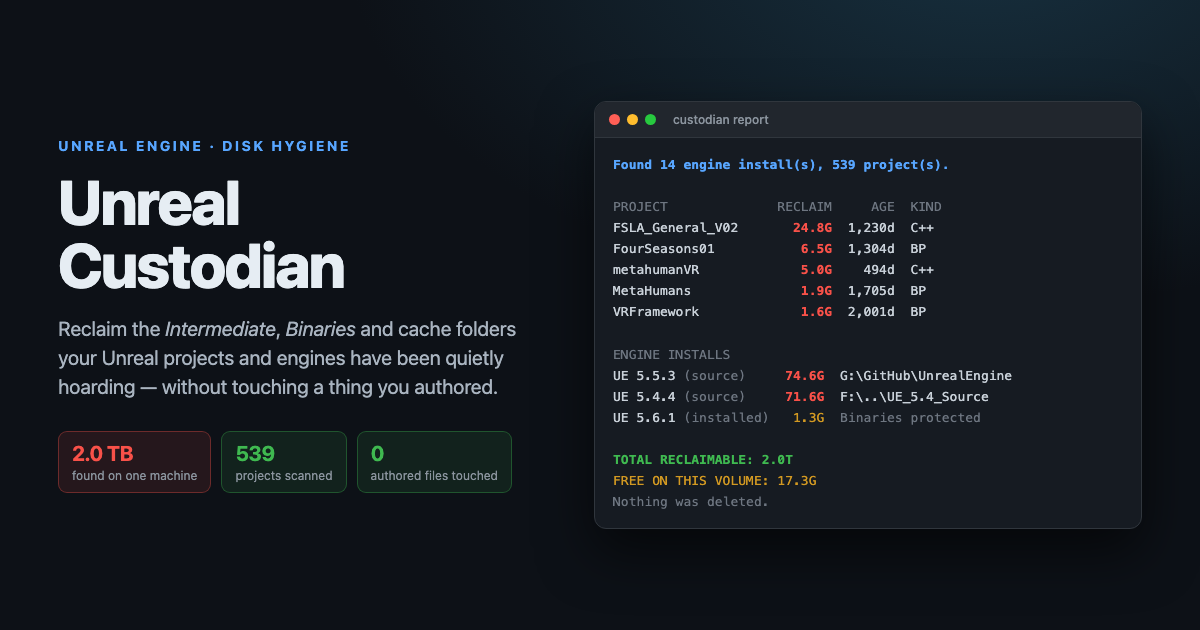Click the 2,001d age value
The image size is (1200, 630).
point(871,312)
